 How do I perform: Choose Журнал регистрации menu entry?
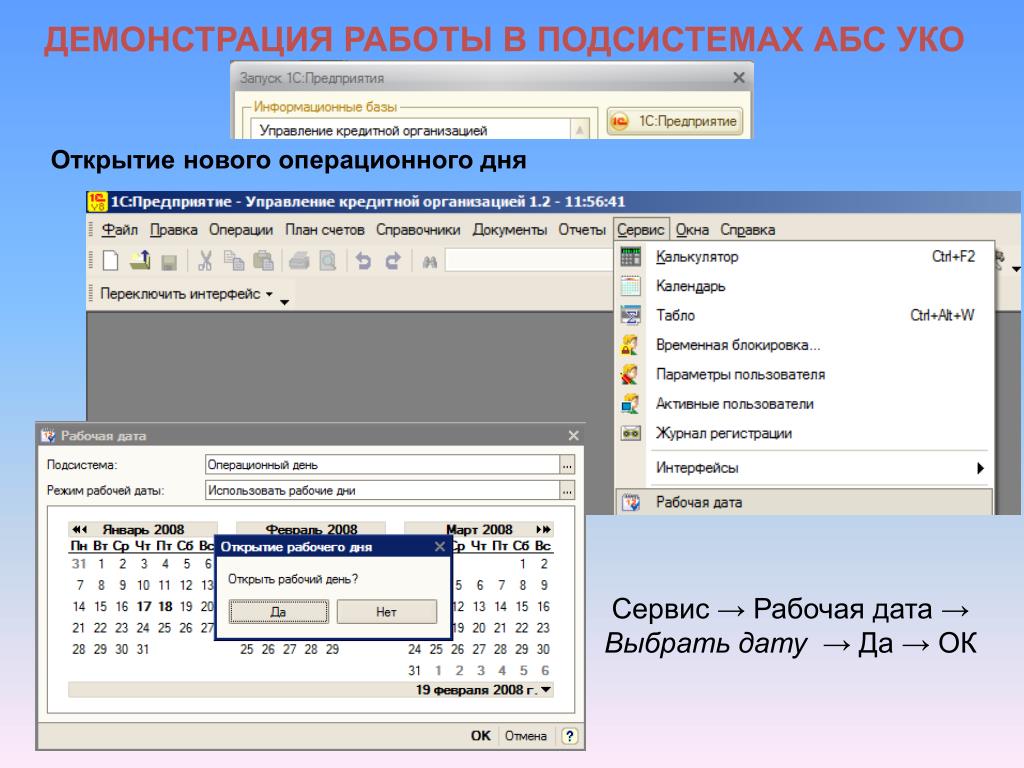click(x=804, y=433)
